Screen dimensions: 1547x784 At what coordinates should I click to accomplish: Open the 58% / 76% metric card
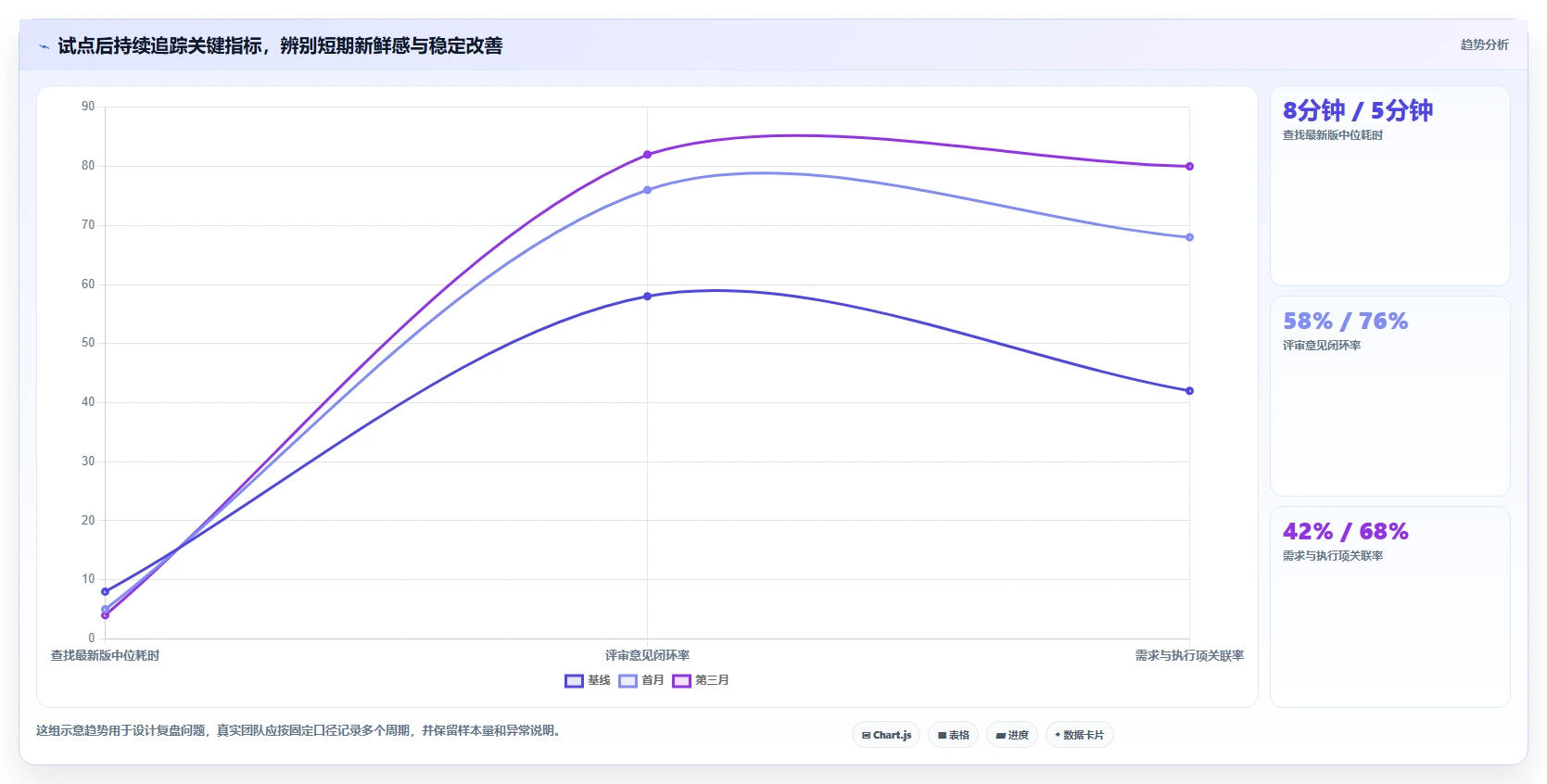[x=1390, y=396]
